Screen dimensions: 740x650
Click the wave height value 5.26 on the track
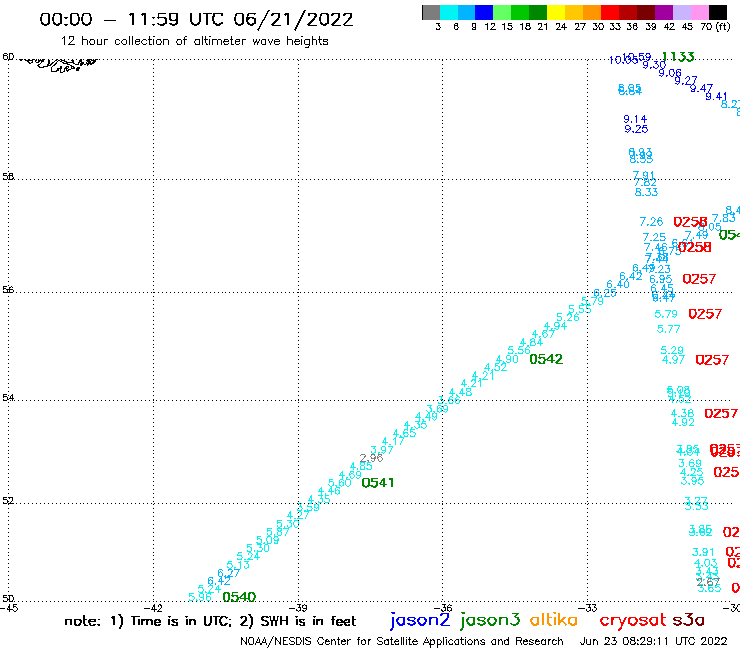567,317
